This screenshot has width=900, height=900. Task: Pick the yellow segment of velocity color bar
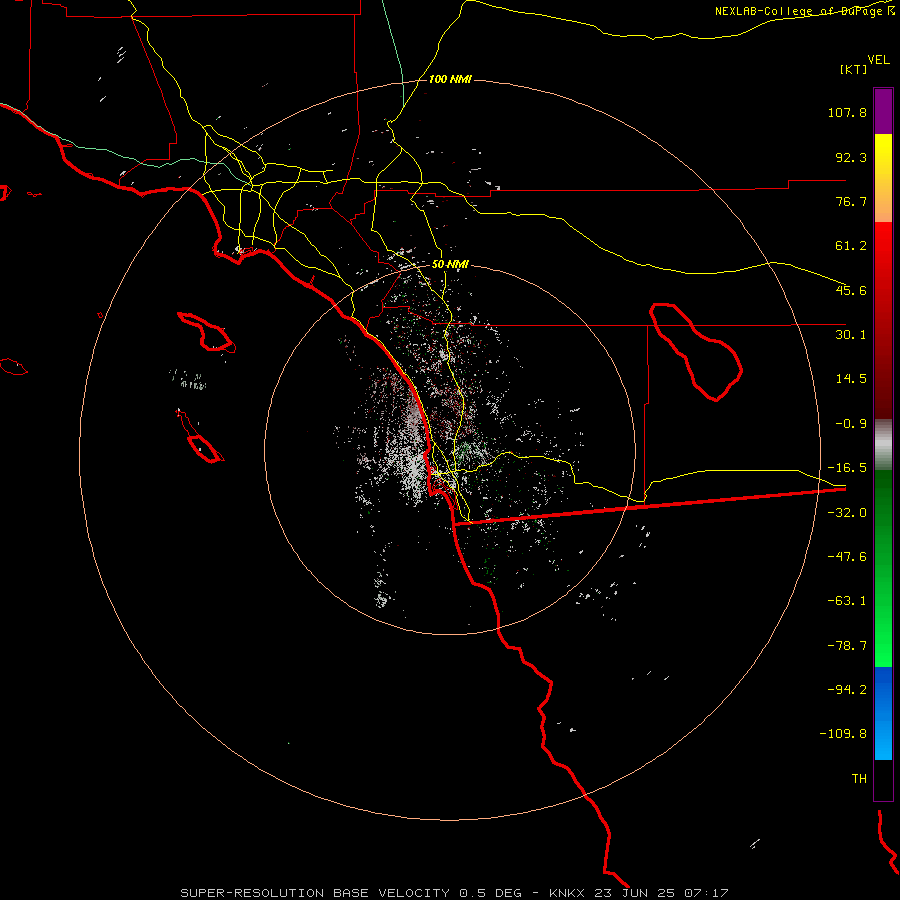[883, 178]
